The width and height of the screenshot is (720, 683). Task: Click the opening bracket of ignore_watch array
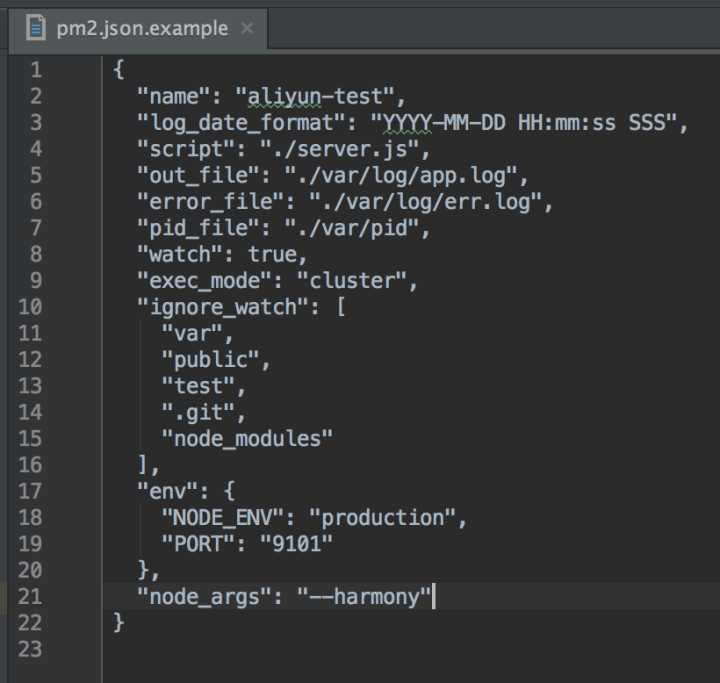click(340, 307)
